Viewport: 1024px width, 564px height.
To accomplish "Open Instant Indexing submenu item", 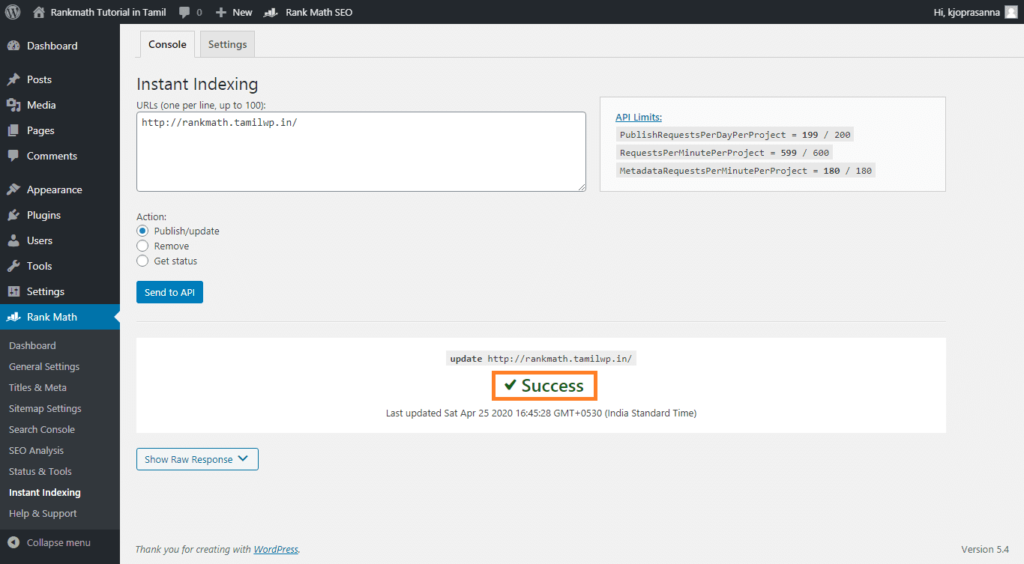I will tap(45, 492).
